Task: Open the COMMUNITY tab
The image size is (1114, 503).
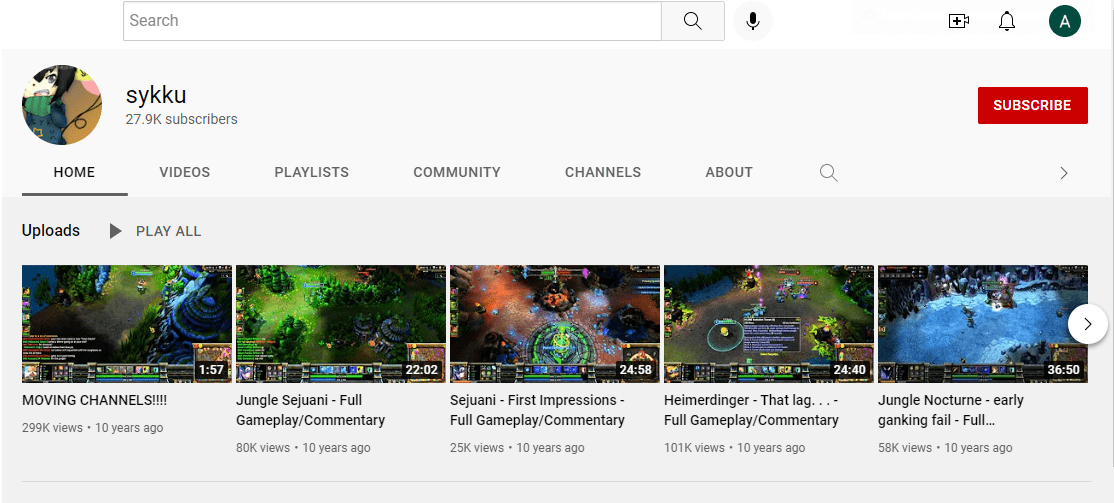Action: pyautogui.click(x=457, y=172)
